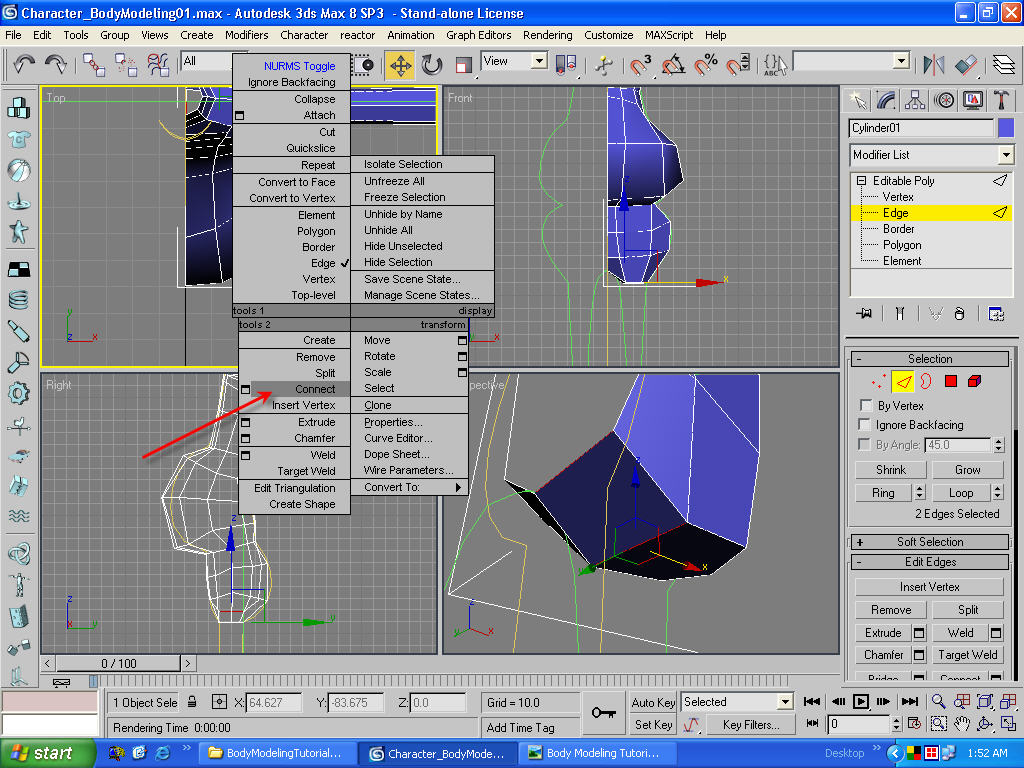The width and height of the screenshot is (1024, 768).
Task: Choose Element sub-object cube icon
Action: click(974, 381)
